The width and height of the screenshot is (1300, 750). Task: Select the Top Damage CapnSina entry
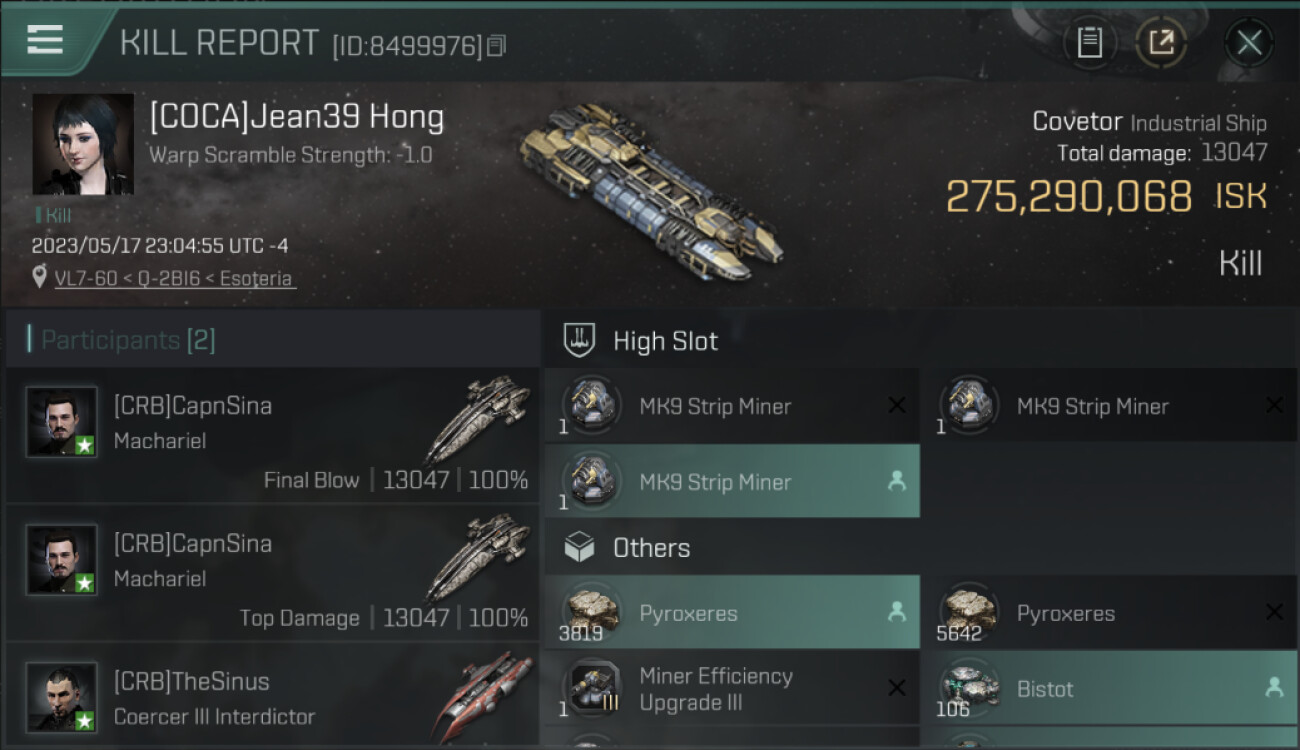(x=273, y=573)
